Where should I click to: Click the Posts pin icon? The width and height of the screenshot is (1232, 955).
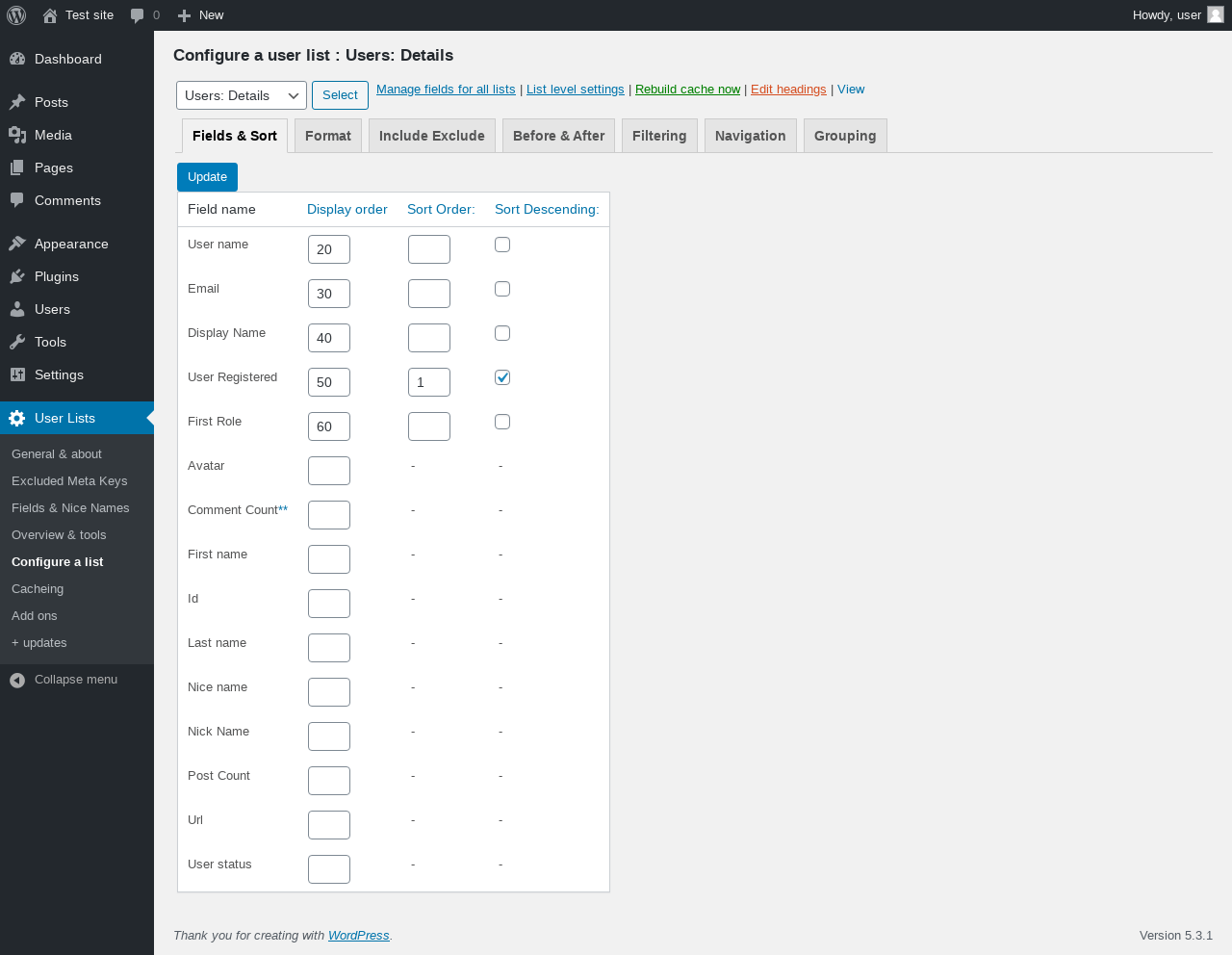pos(17,102)
